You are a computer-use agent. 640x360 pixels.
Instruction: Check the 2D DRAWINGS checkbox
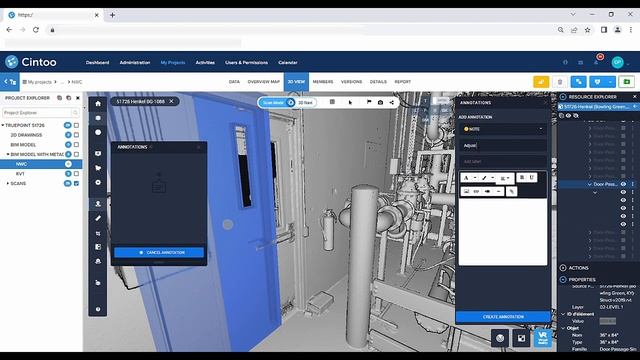tap(76, 135)
